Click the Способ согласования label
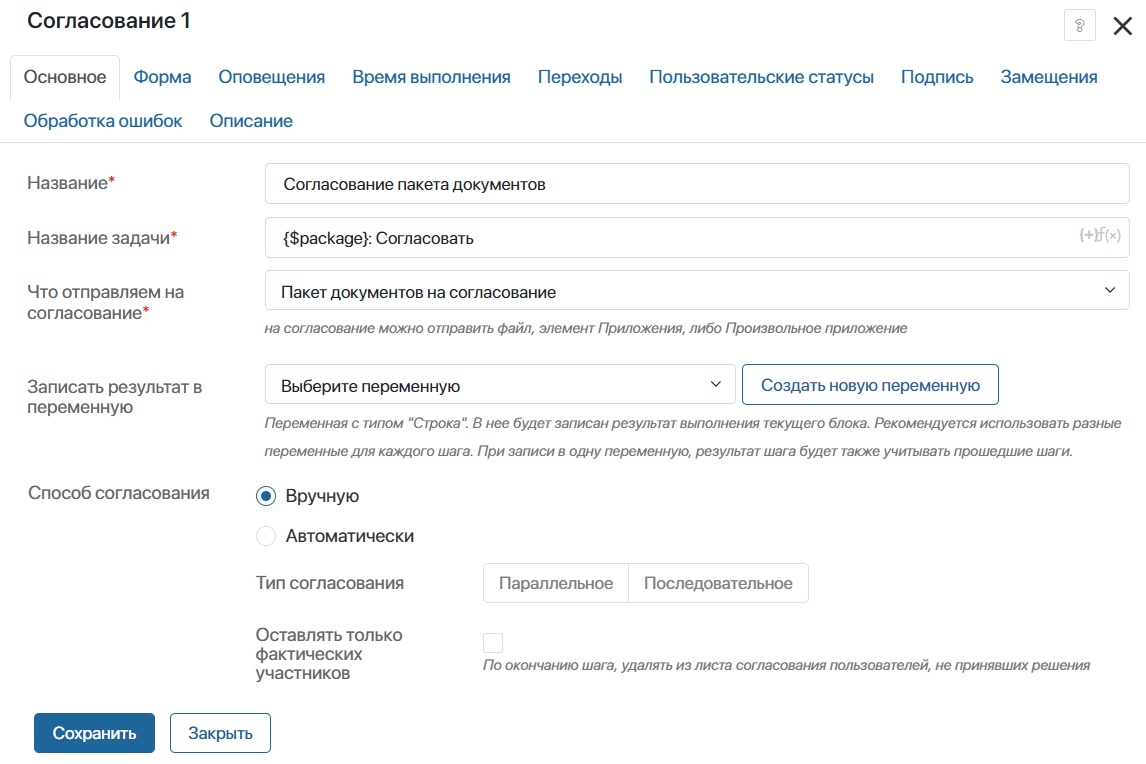This screenshot has width=1146, height=764. click(x=118, y=493)
